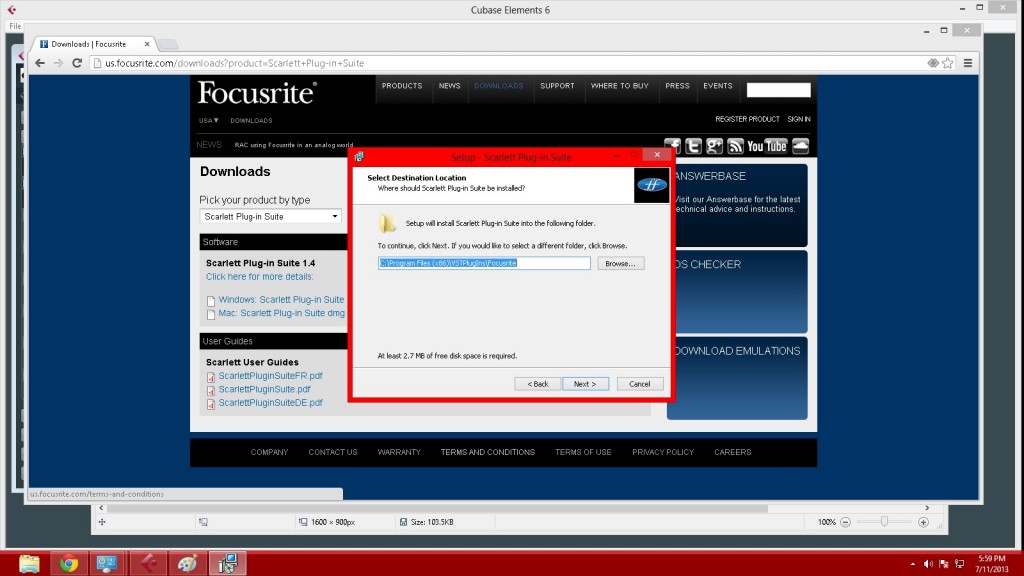The height and width of the screenshot is (576, 1024).
Task: Click COMPANY in the footer
Action: click(269, 452)
